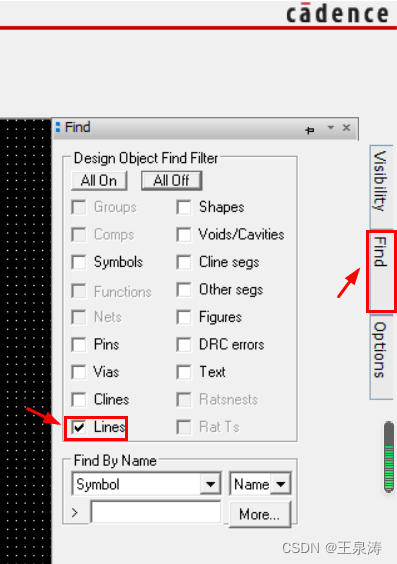397x564 pixels.
Task: Enable the Figures checkbox
Action: 184,317
